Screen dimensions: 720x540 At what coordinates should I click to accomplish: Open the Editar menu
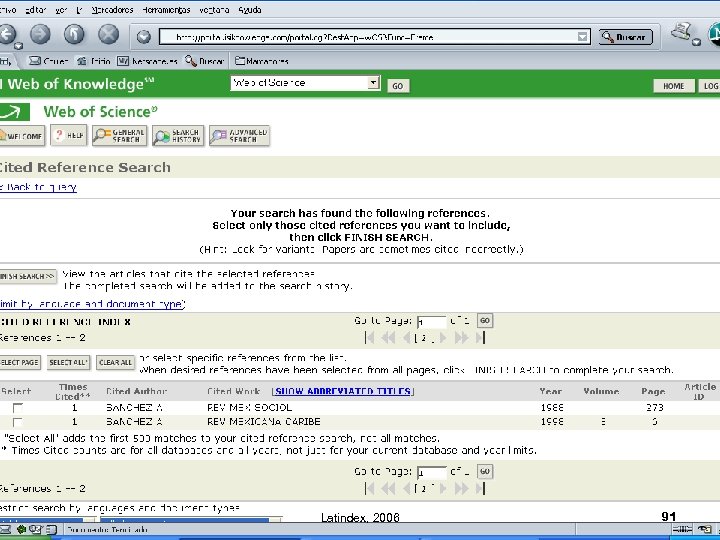point(35,10)
